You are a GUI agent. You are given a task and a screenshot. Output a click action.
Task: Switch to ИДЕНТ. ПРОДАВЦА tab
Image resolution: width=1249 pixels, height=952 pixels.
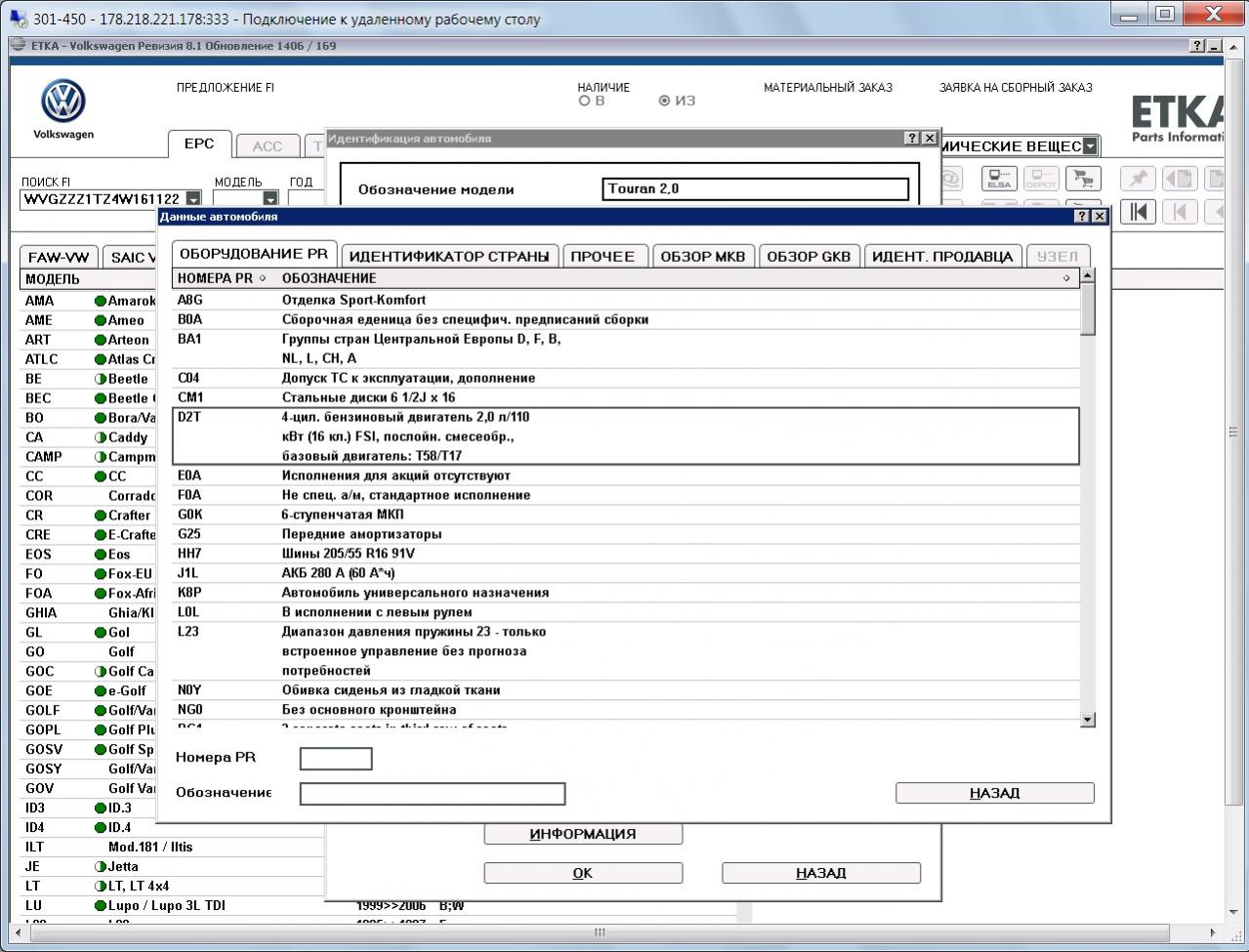943,257
